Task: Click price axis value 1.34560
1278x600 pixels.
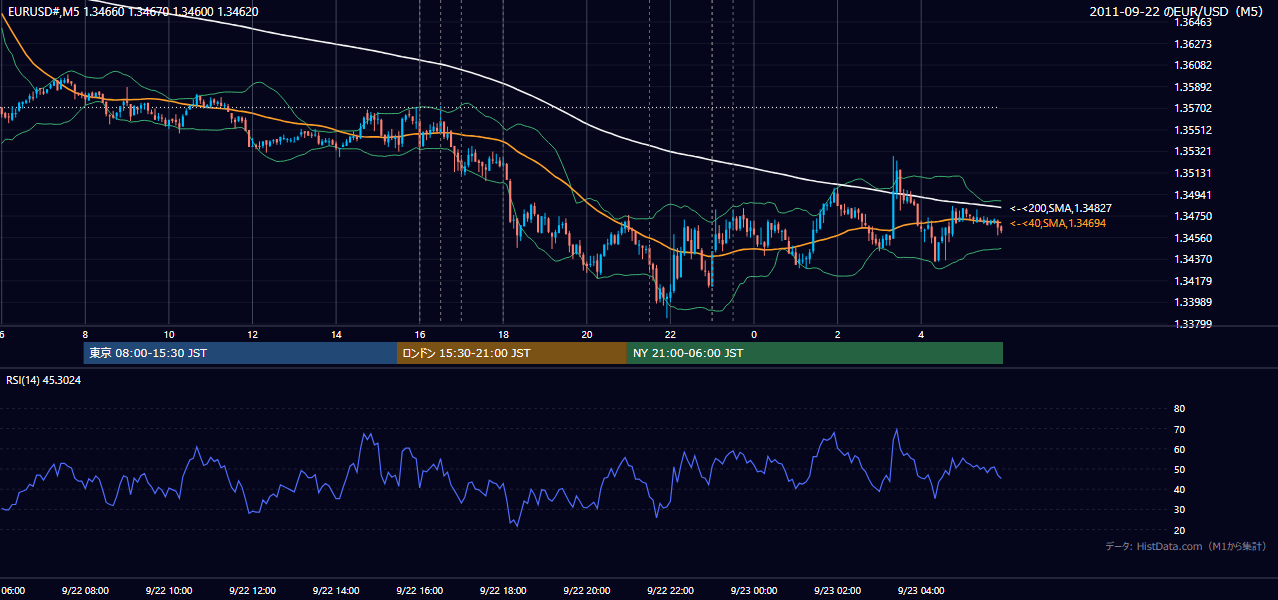Action: coord(1193,238)
